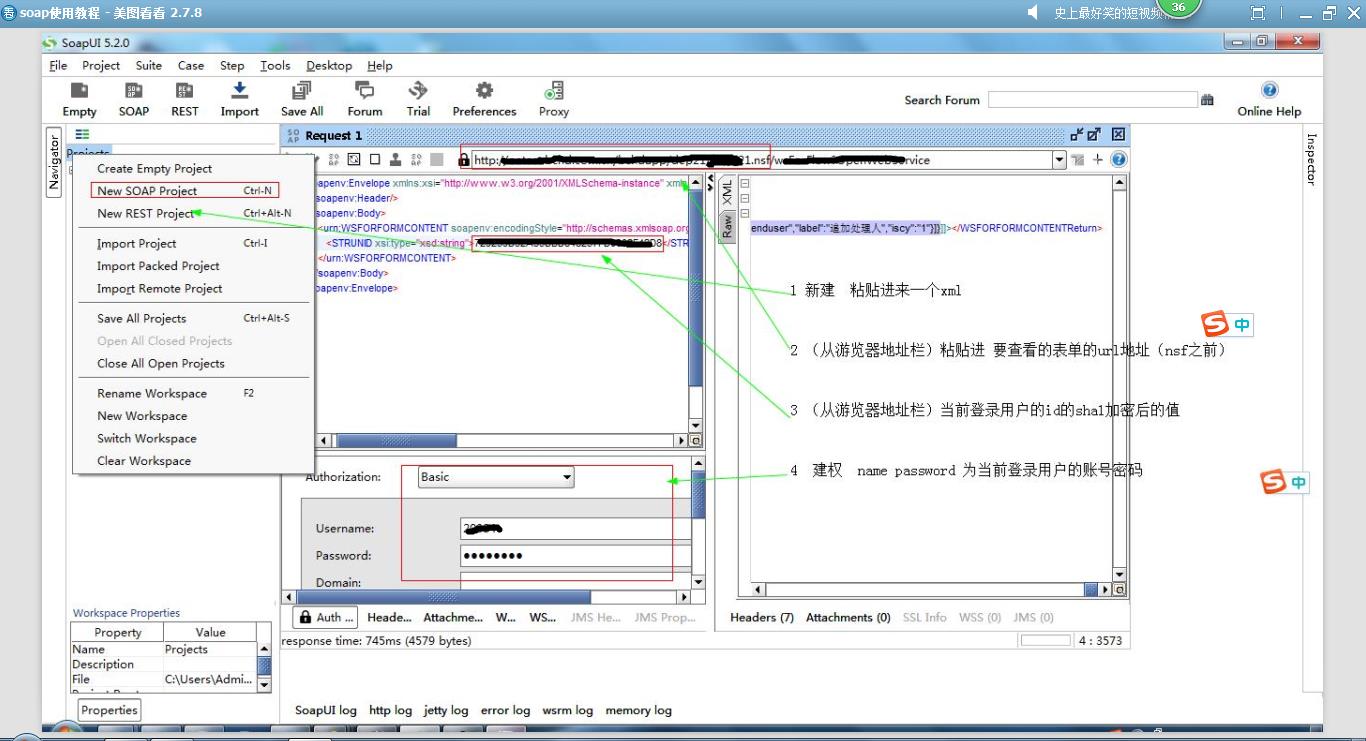Toggle the Inspector side tab

[x=1312, y=159]
